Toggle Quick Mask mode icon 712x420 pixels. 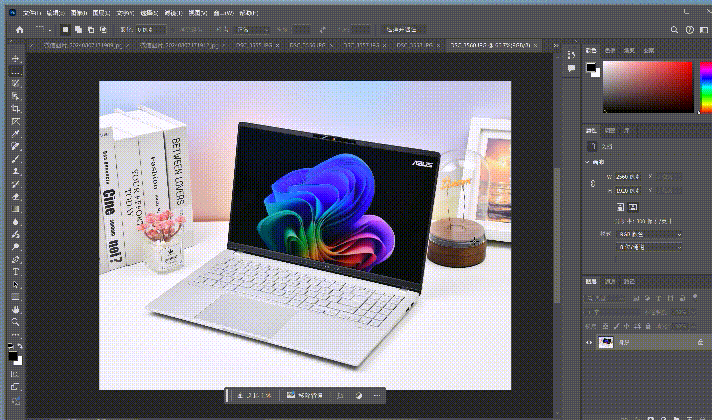pyautogui.click(x=15, y=374)
